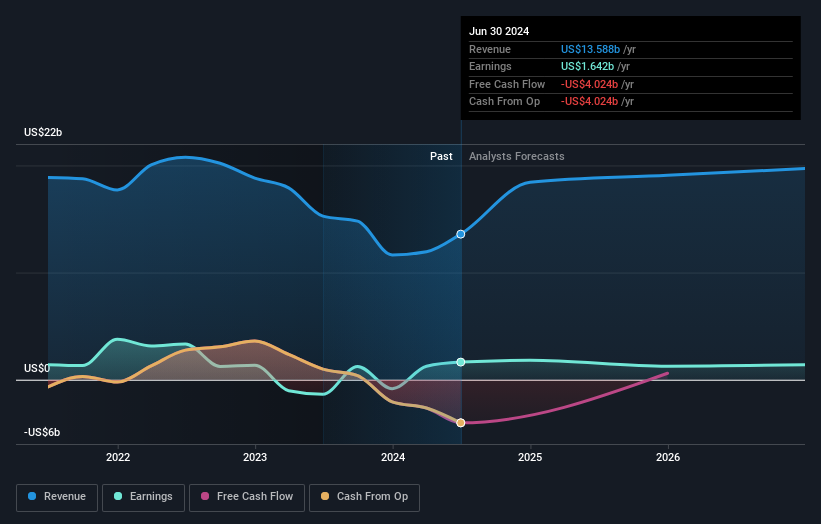Click the US$22b y-axis label
The width and height of the screenshot is (821, 524).
click(x=43, y=132)
